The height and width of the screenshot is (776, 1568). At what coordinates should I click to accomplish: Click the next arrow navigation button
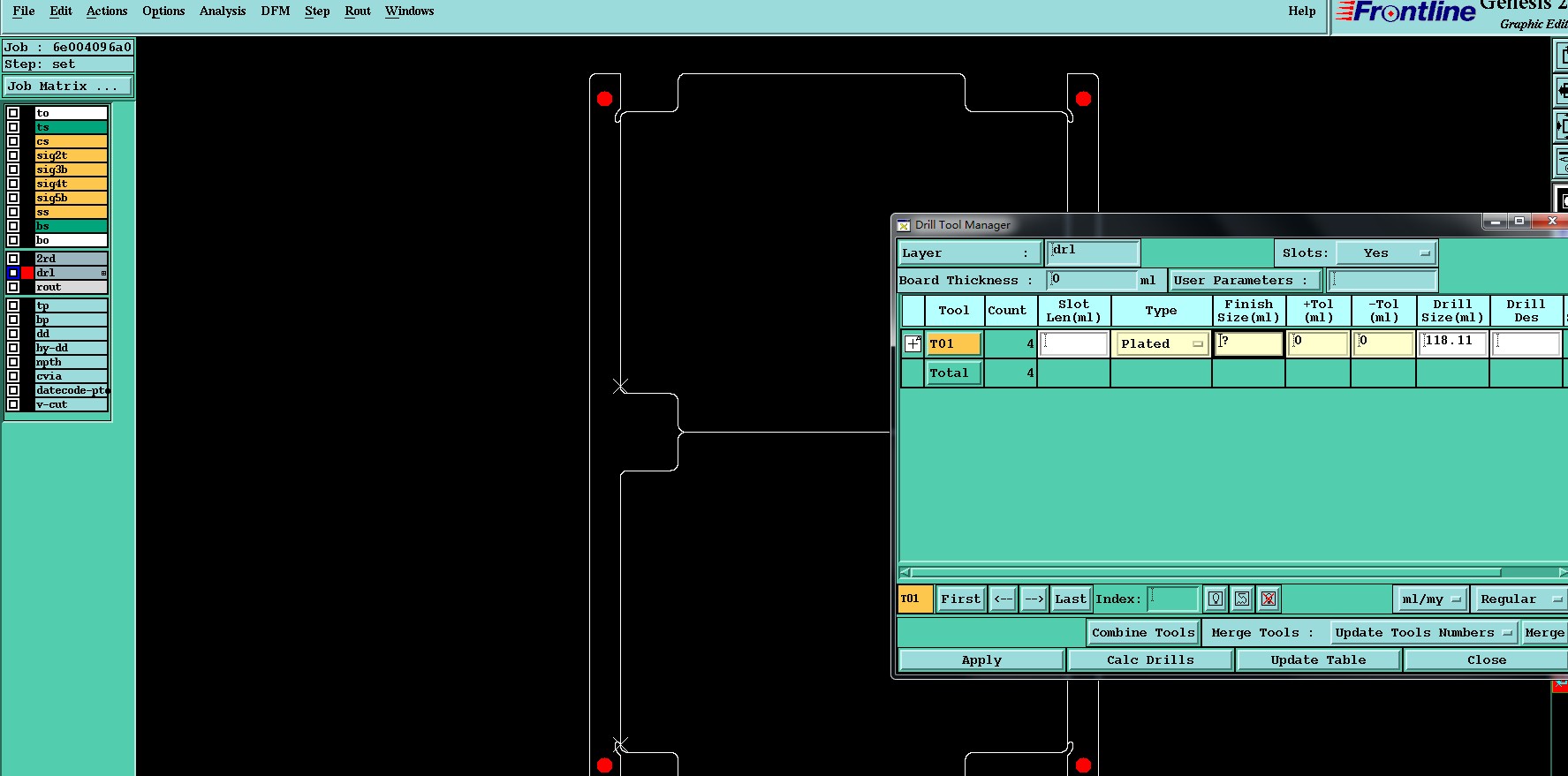(x=1034, y=599)
